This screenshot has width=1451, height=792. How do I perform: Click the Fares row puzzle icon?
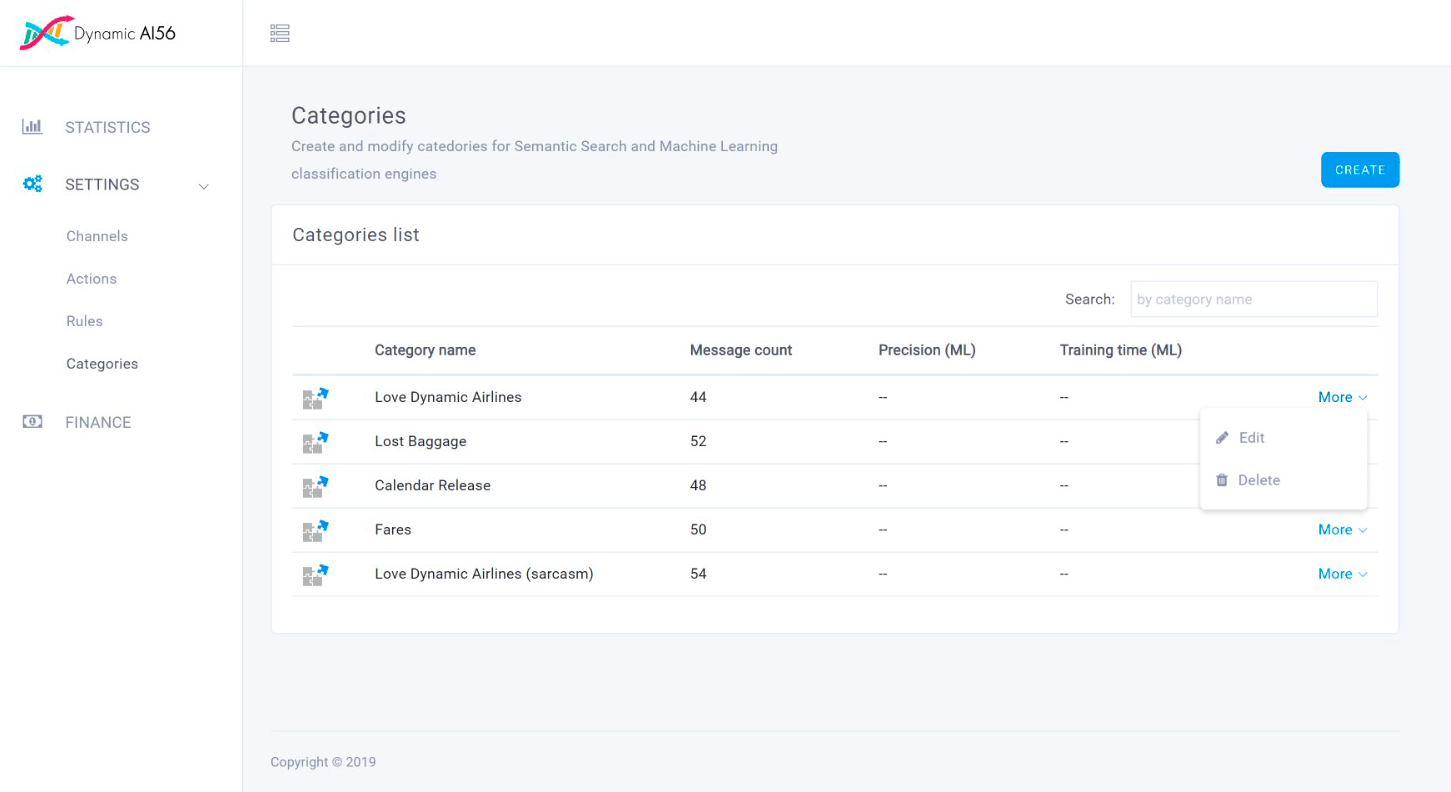point(315,530)
